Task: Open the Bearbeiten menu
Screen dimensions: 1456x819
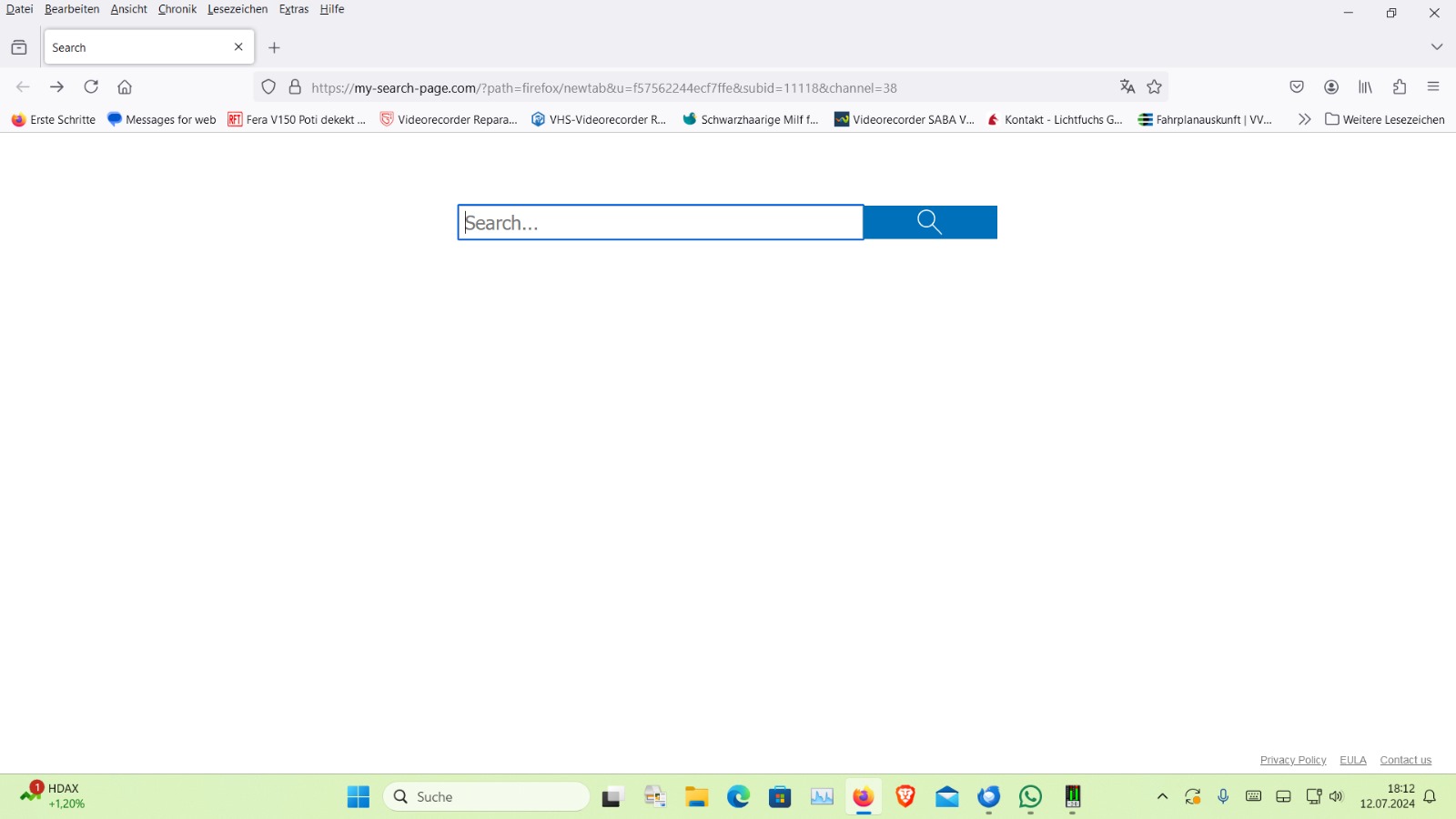Action: click(x=72, y=9)
